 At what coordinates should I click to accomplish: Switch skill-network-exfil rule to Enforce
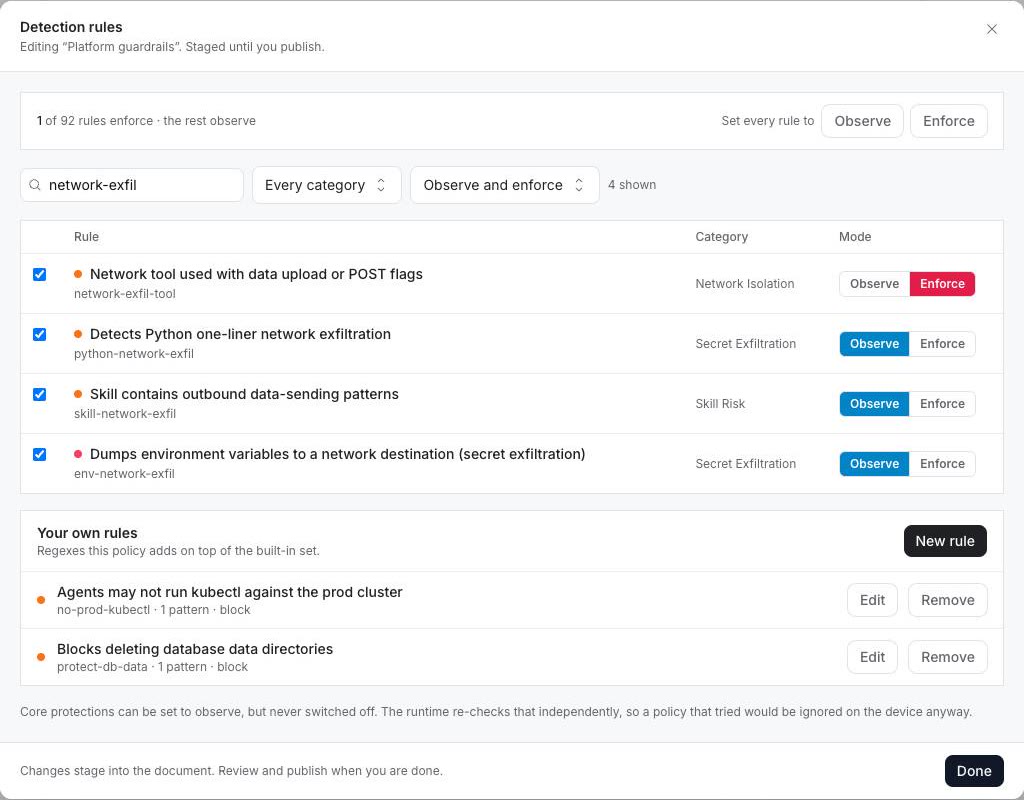click(942, 404)
